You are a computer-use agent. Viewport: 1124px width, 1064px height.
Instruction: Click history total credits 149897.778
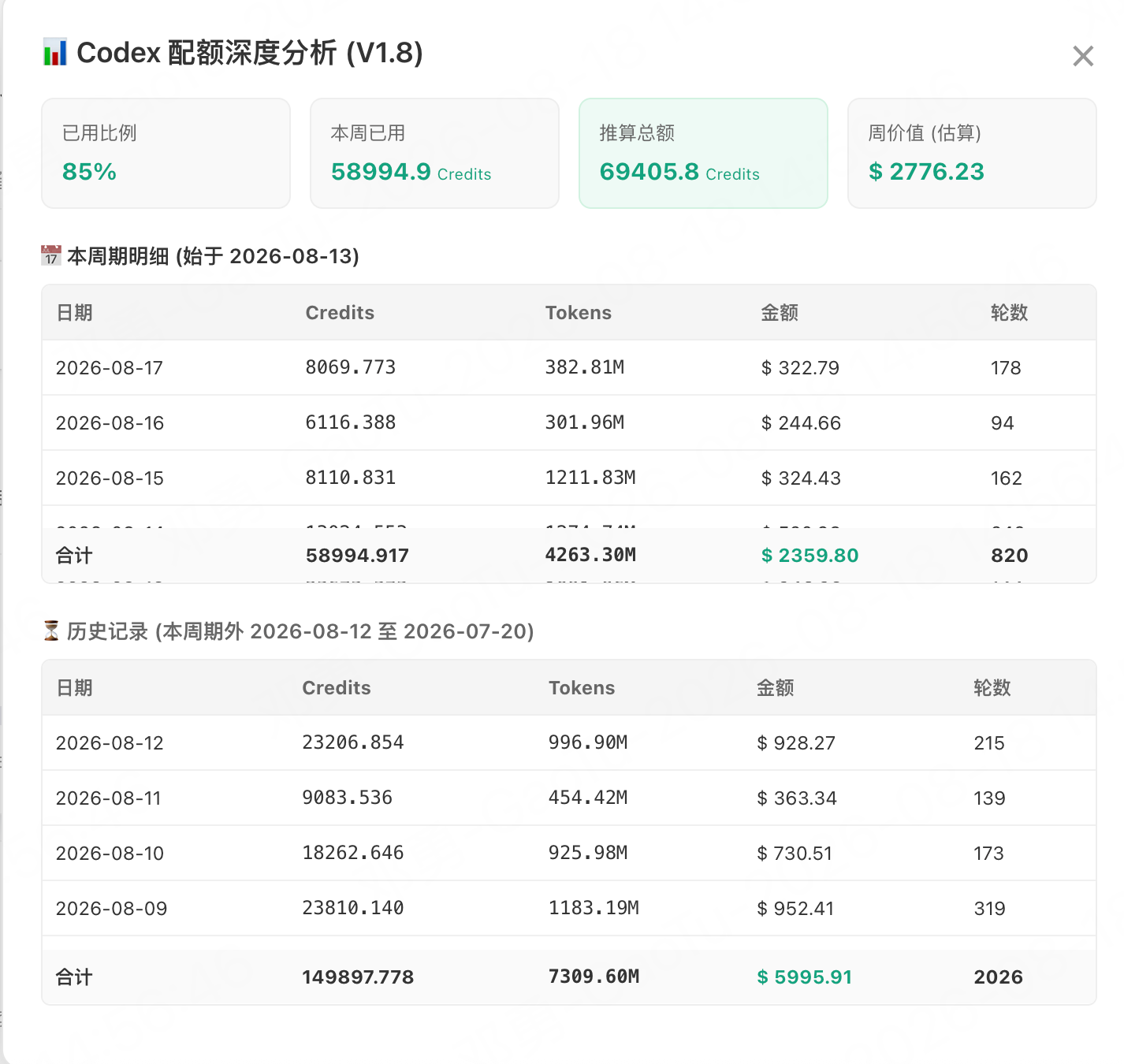(x=358, y=977)
